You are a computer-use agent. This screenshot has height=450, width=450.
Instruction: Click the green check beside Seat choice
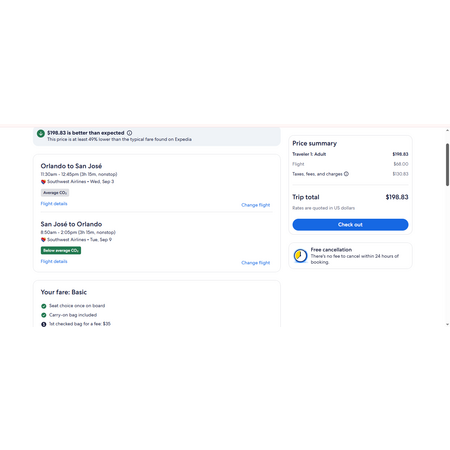tap(44, 306)
